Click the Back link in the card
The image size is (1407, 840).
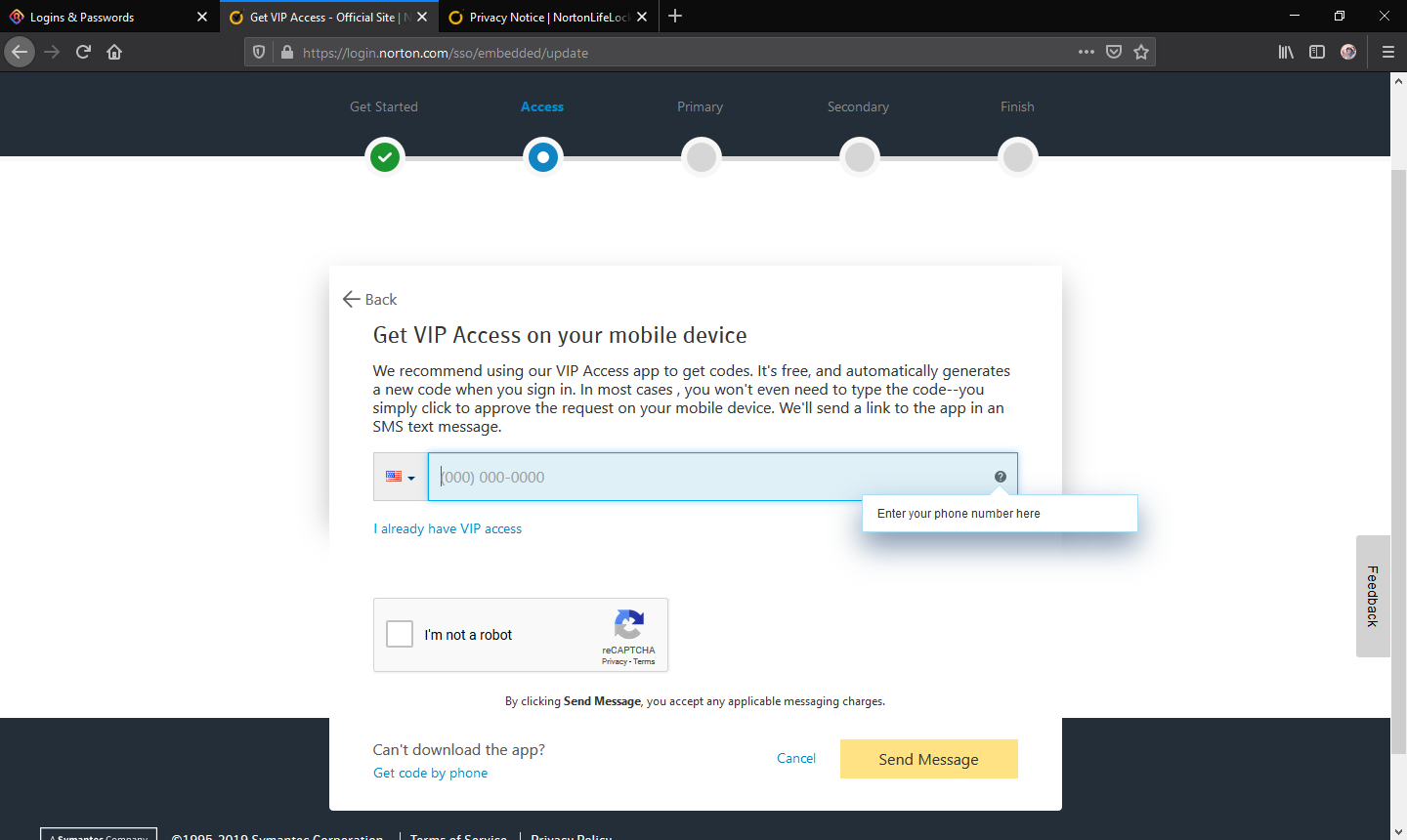pos(370,299)
